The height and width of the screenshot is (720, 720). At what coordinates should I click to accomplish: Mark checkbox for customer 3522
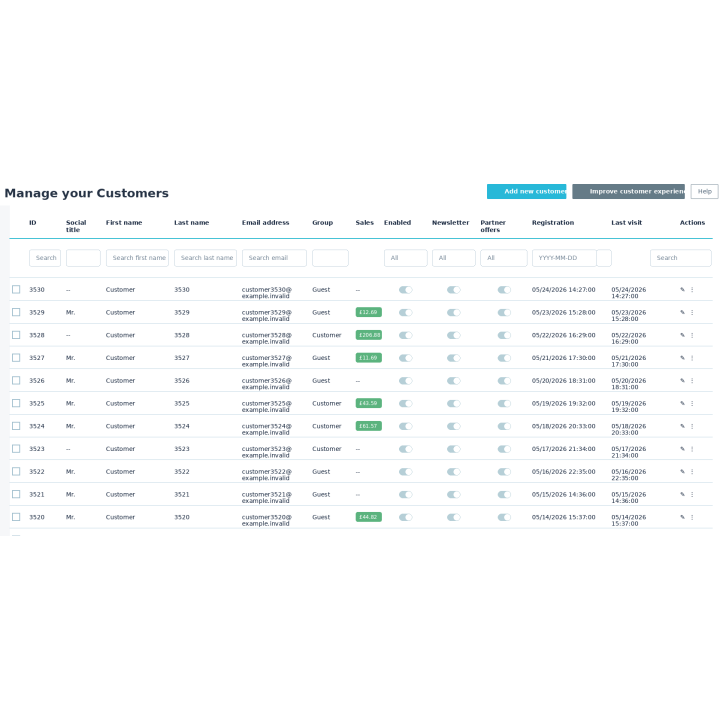[16, 471]
